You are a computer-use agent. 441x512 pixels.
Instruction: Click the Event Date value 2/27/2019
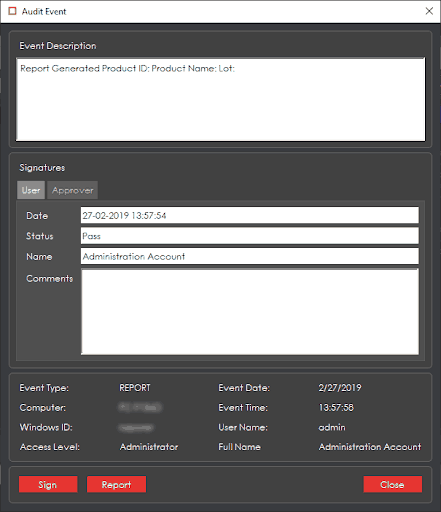340,388
